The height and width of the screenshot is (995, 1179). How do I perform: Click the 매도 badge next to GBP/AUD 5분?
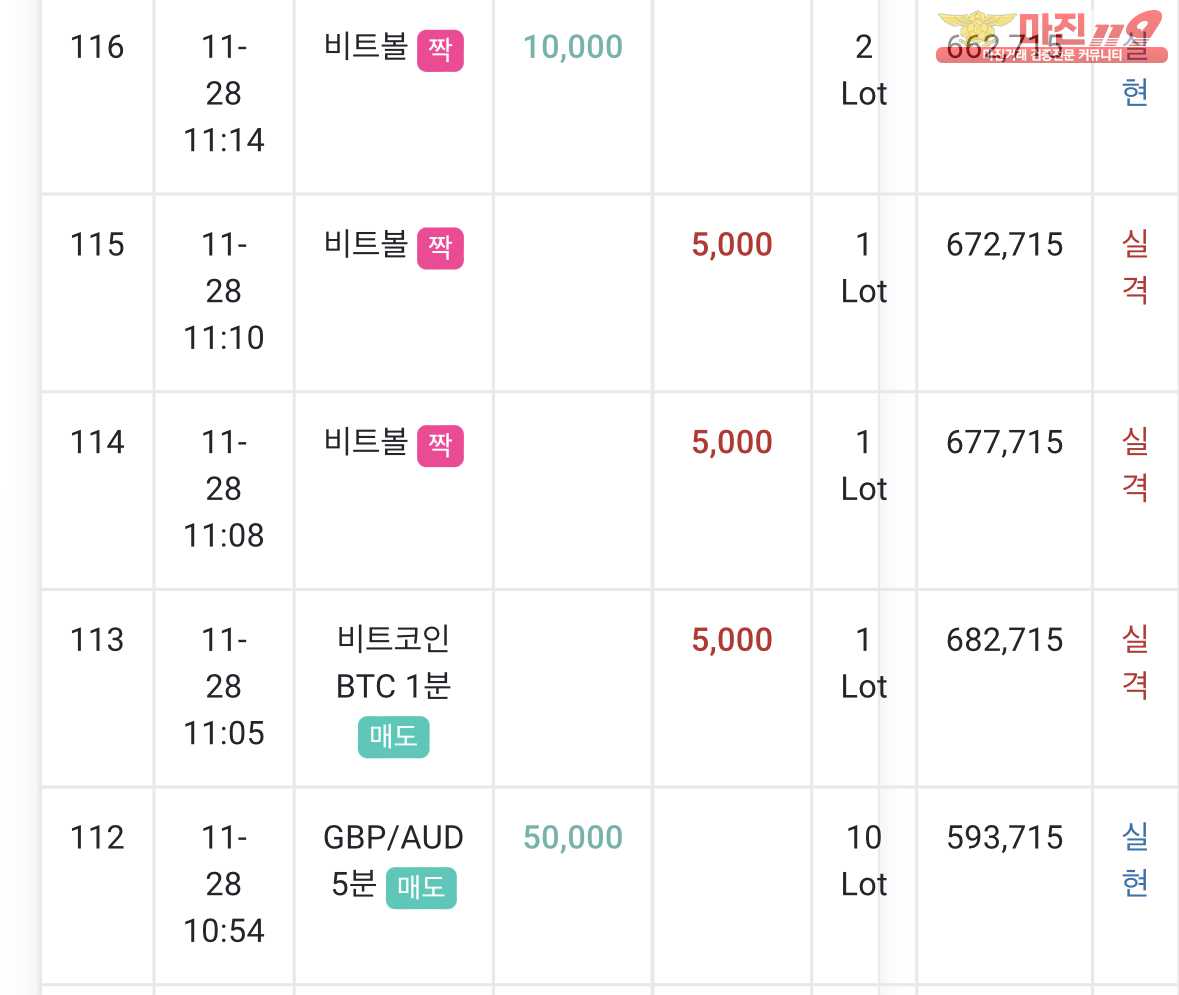click(x=421, y=887)
